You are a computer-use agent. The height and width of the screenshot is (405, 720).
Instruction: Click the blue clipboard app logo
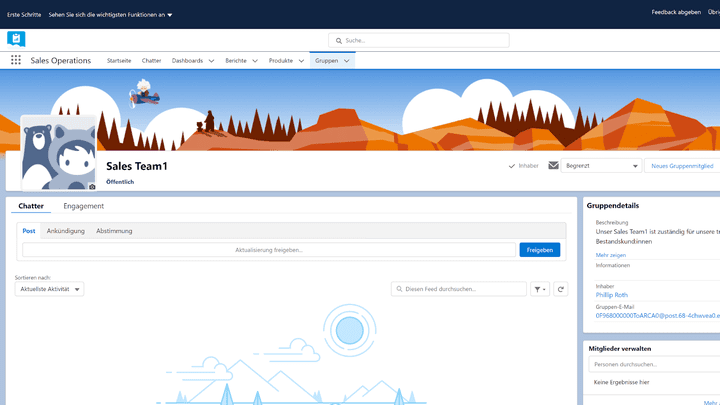[16, 39]
